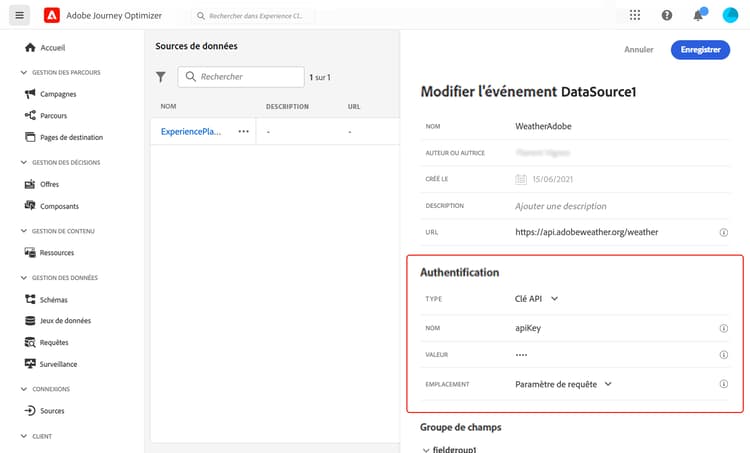Open the hamburger navigation menu
The width and height of the screenshot is (750, 453).
[x=20, y=15]
